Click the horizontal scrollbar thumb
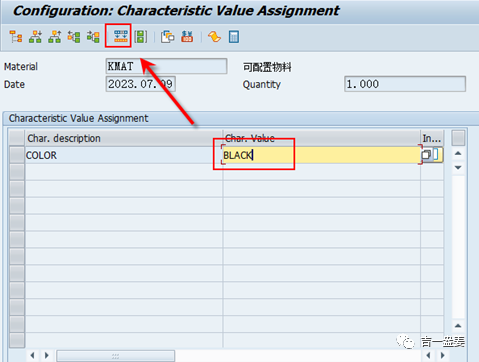This screenshot has width=479, height=362. pyautogui.click(x=115, y=356)
